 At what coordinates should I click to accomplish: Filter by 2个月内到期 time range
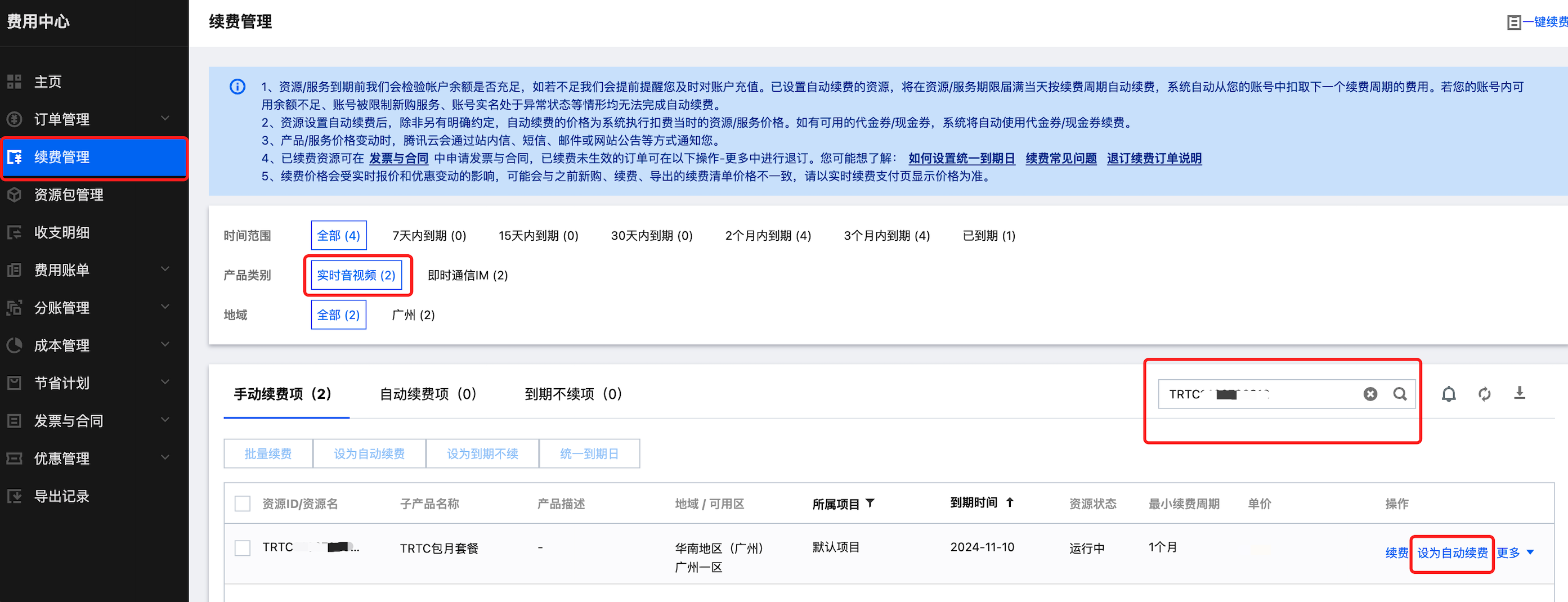pos(768,236)
